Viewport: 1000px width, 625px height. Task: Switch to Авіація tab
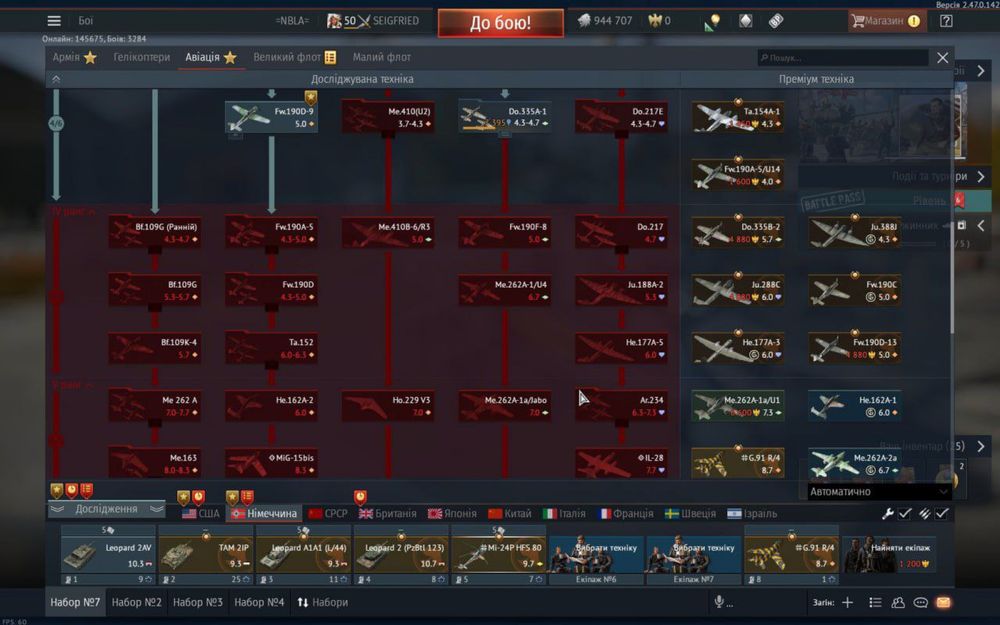pos(210,57)
